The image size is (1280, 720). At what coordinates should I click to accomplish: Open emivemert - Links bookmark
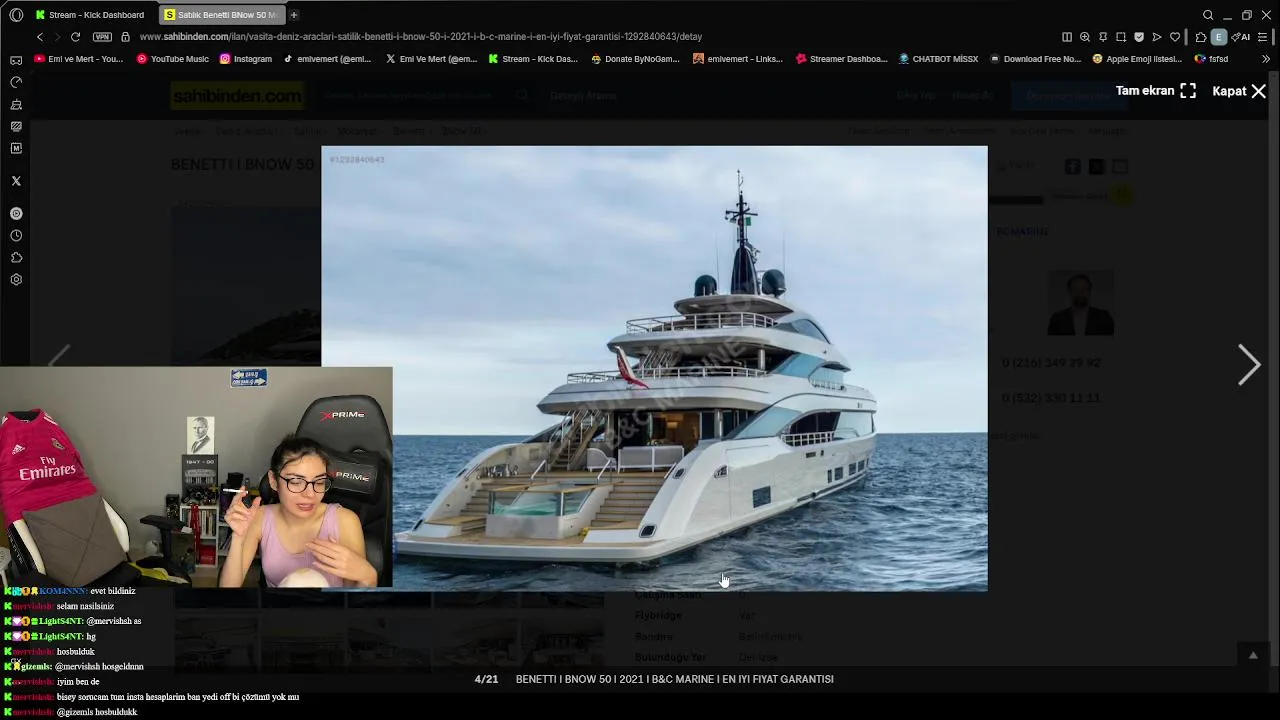point(738,59)
